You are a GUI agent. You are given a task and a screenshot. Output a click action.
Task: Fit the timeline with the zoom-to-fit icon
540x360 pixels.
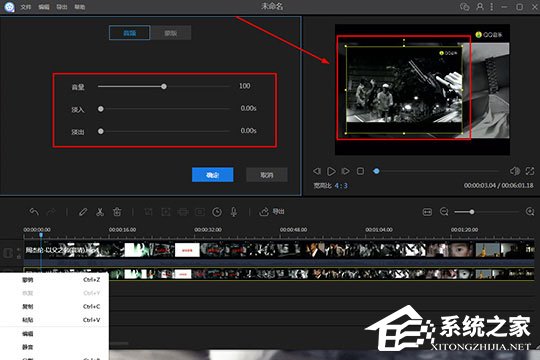point(427,212)
